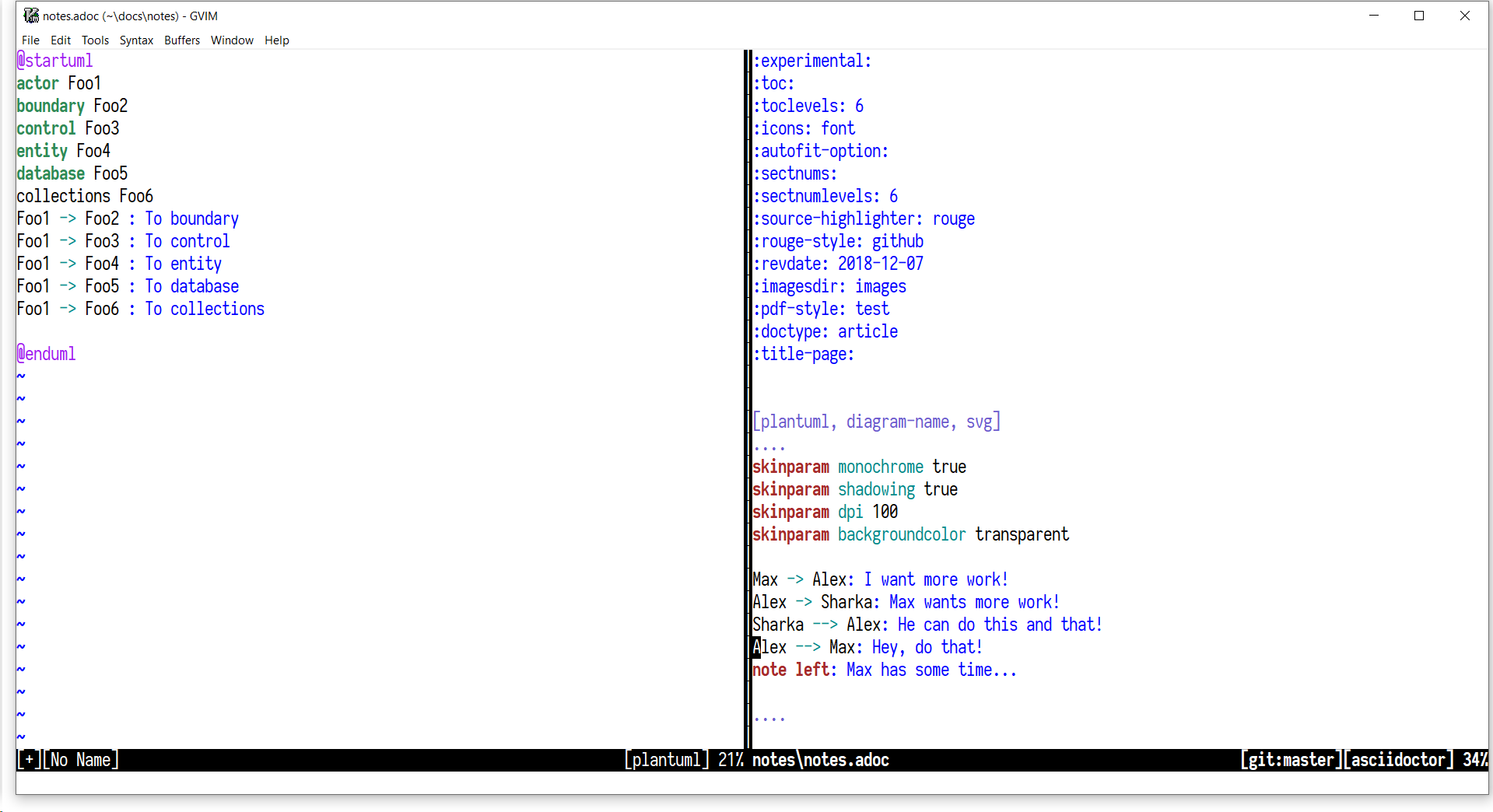Open the Buffers menu

point(181,40)
